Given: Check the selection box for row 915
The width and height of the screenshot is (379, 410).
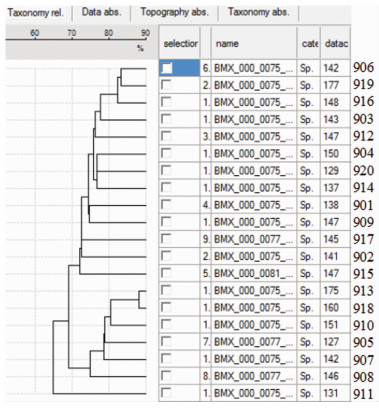Looking at the screenshot, I should click(x=166, y=273).
